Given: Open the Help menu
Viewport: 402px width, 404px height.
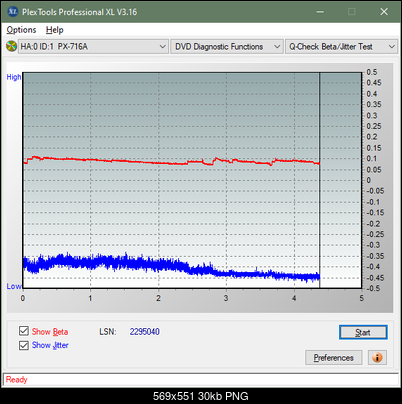Looking at the screenshot, I should coord(55,30).
